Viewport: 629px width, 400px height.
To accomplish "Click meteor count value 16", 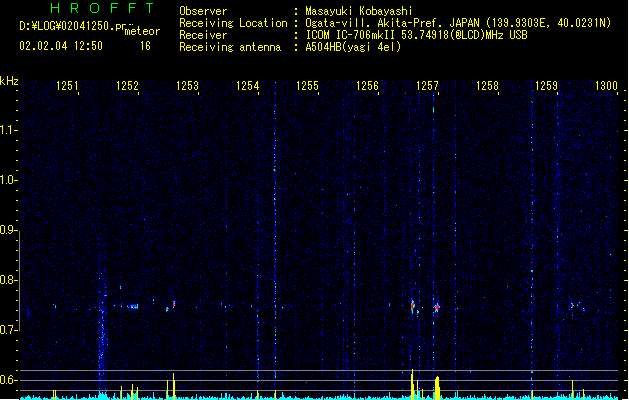I will click(145, 46).
